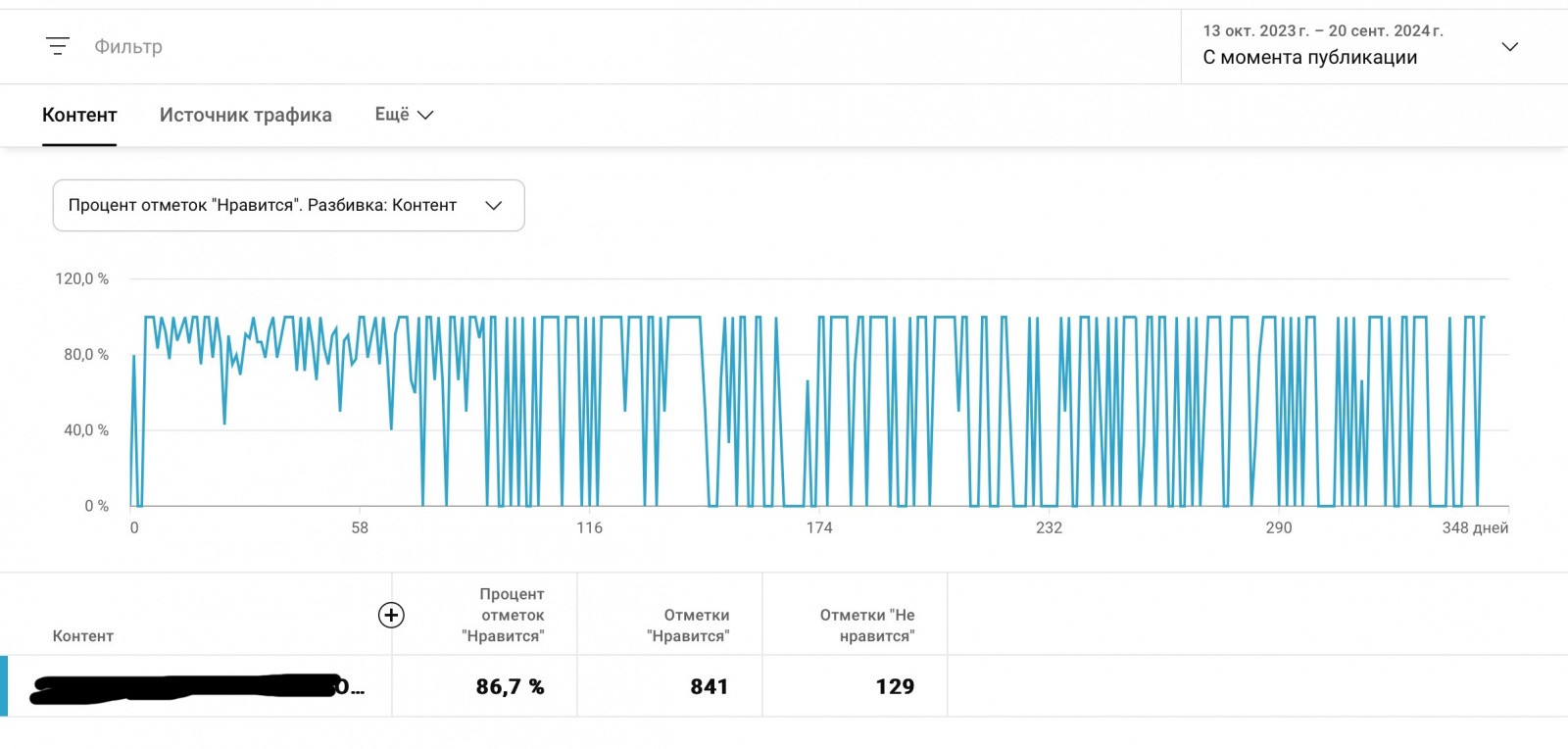
Task: Click the 174 day x-axis label
Action: click(819, 527)
